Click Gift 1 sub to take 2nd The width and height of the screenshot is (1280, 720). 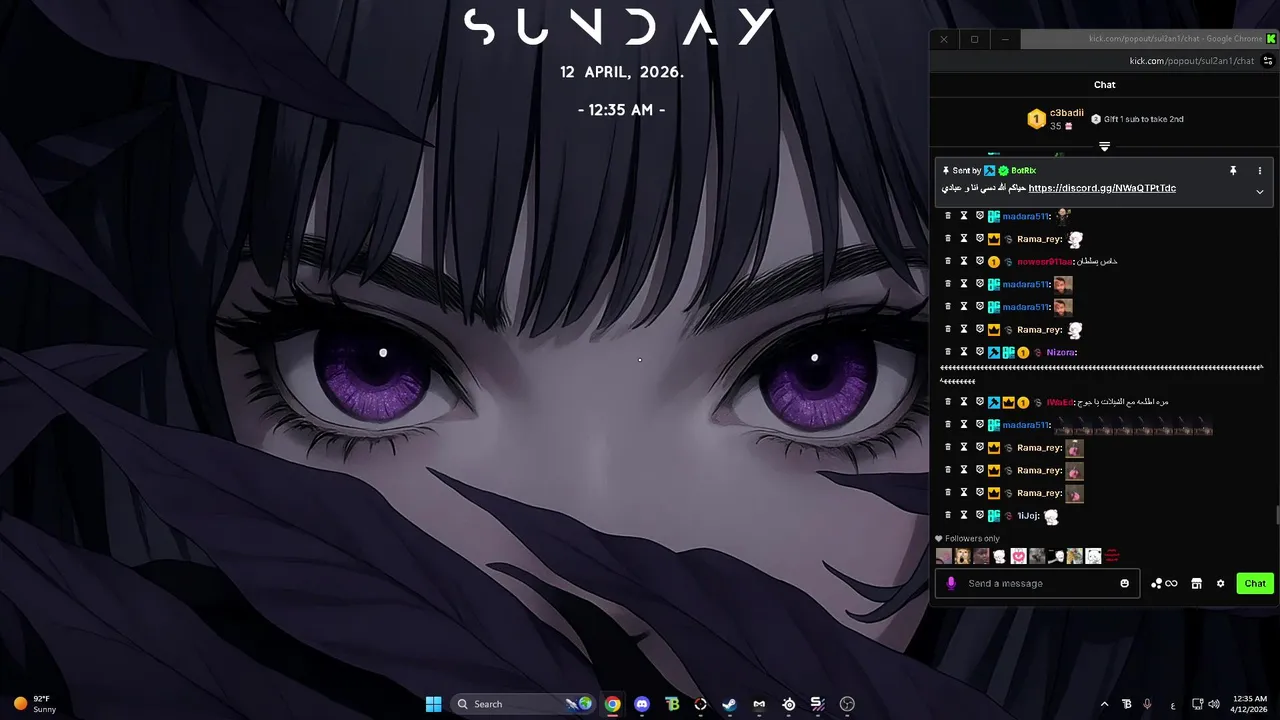[1137, 119]
